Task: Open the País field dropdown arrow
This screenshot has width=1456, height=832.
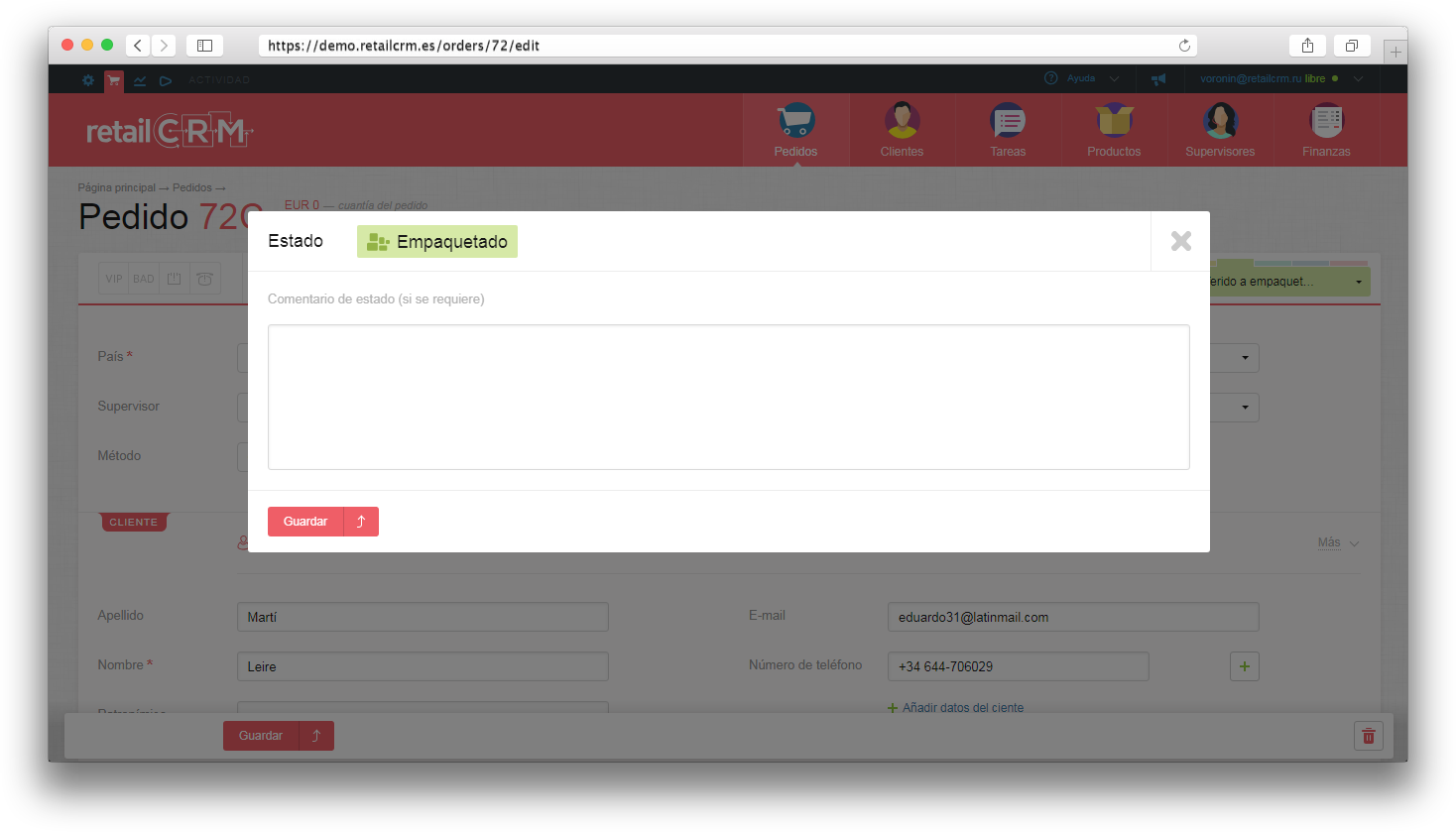Action: pos(1245,358)
